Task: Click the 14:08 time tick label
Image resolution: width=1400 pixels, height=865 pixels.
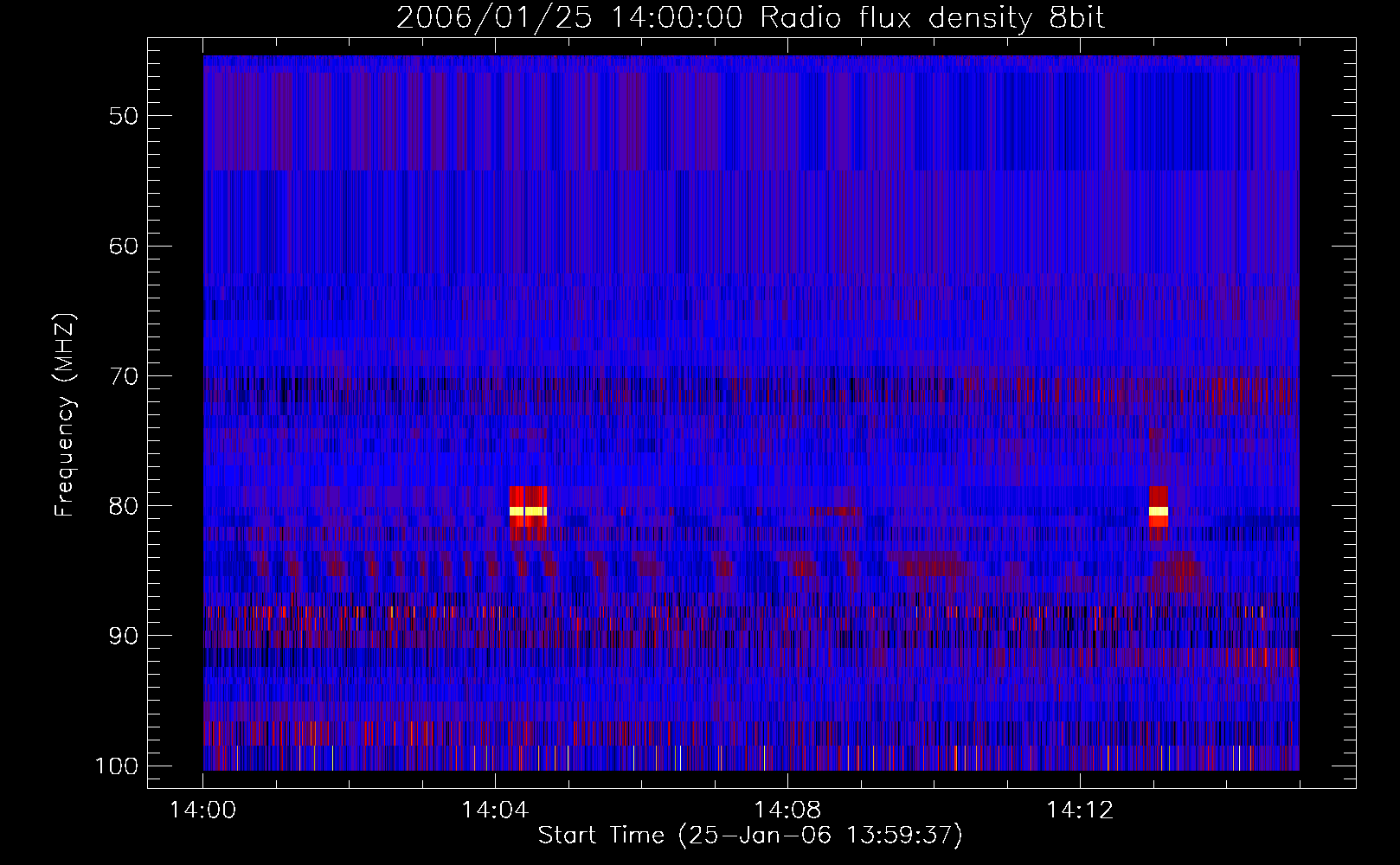Action: click(x=787, y=811)
